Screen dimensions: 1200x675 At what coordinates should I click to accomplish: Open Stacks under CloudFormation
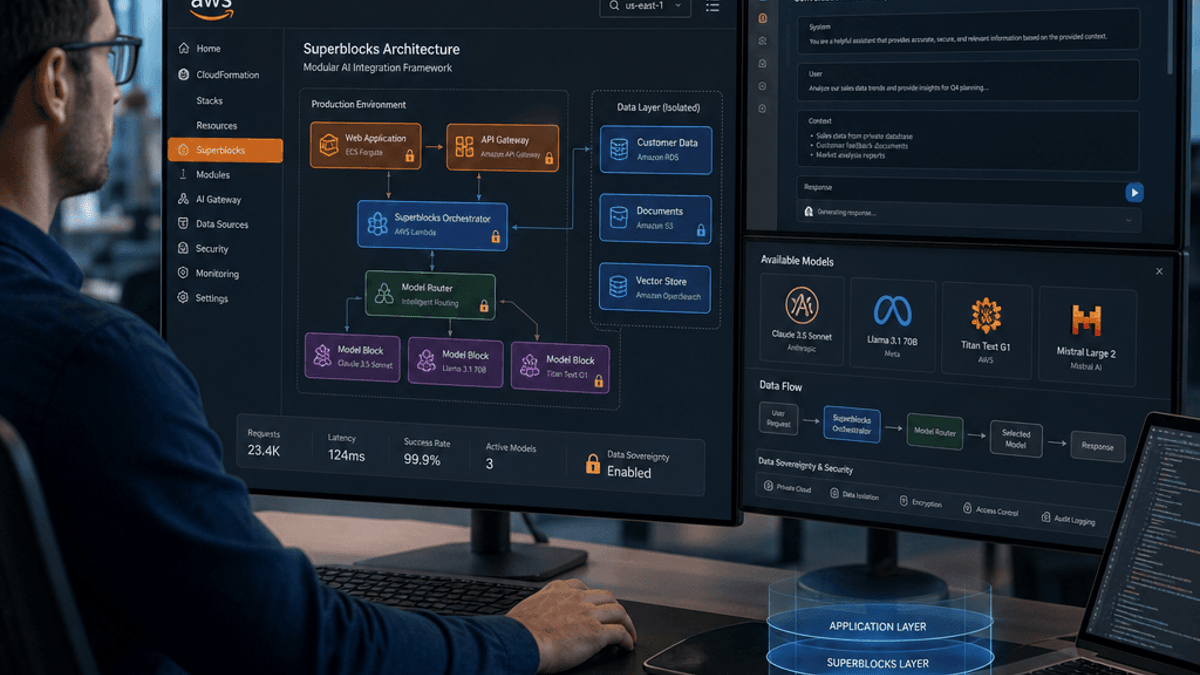coord(210,101)
